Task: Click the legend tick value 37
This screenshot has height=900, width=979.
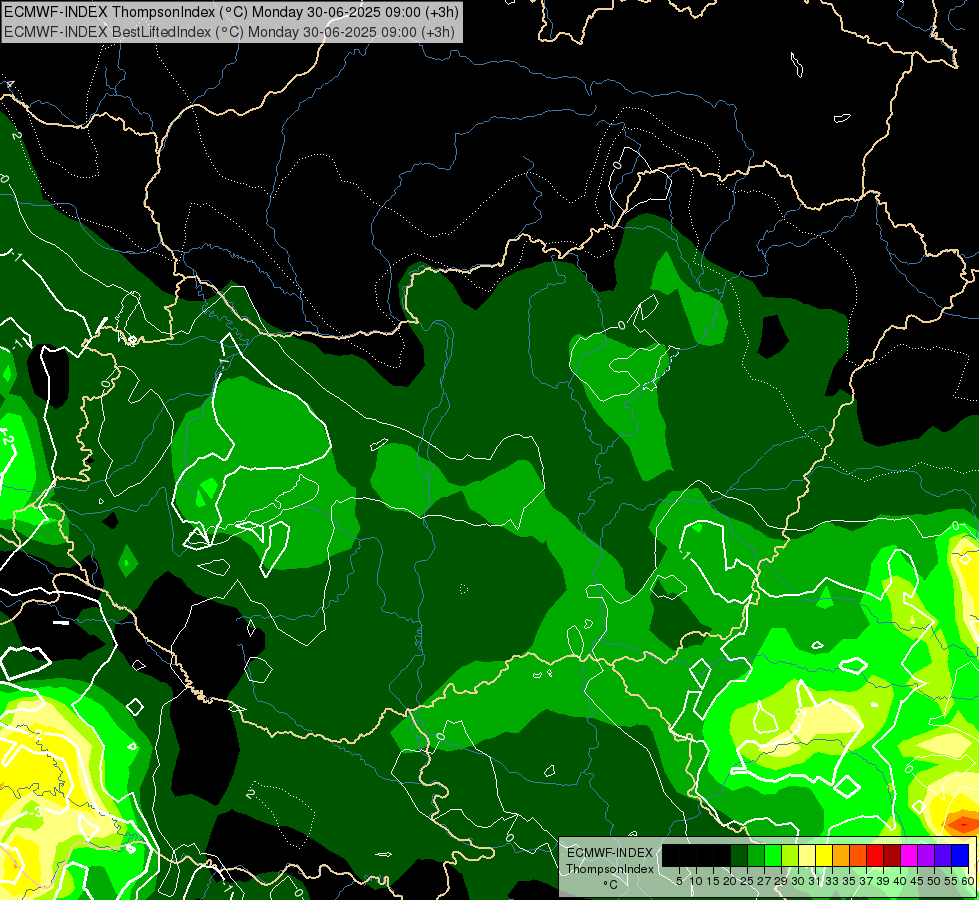Action: coord(867,881)
